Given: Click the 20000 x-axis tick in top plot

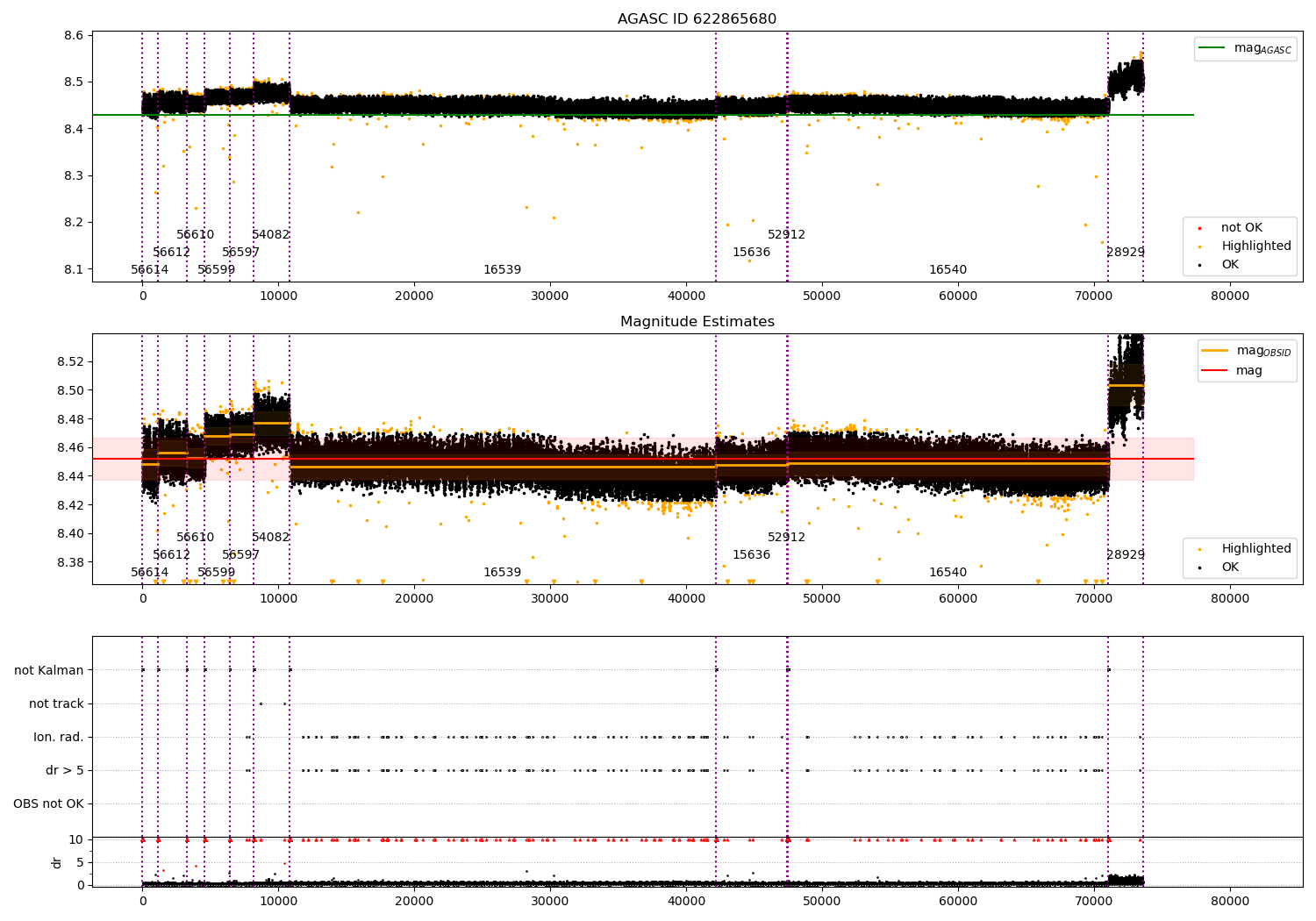Looking at the screenshot, I should pyautogui.click(x=414, y=296).
